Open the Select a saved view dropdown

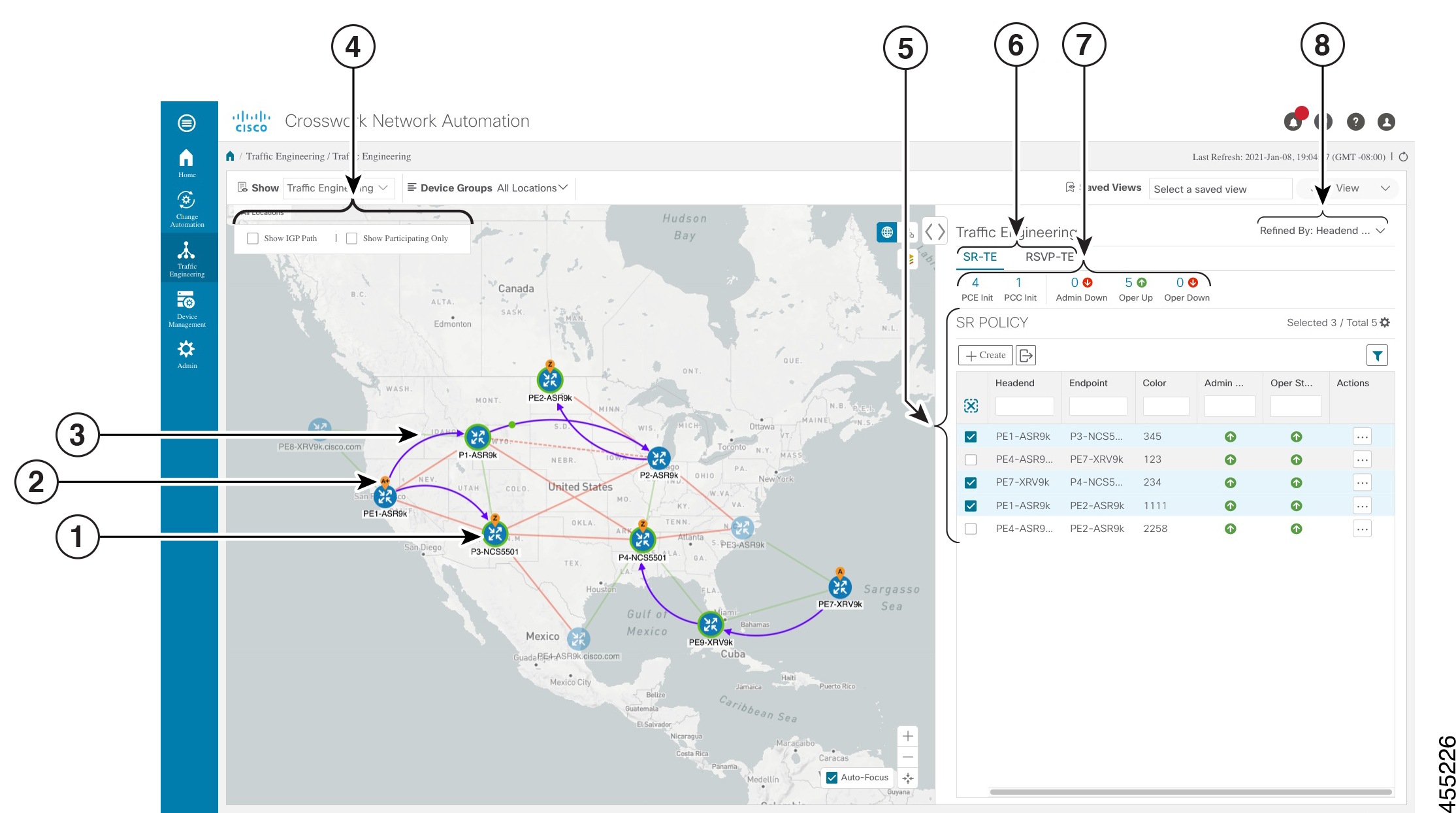point(1220,189)
